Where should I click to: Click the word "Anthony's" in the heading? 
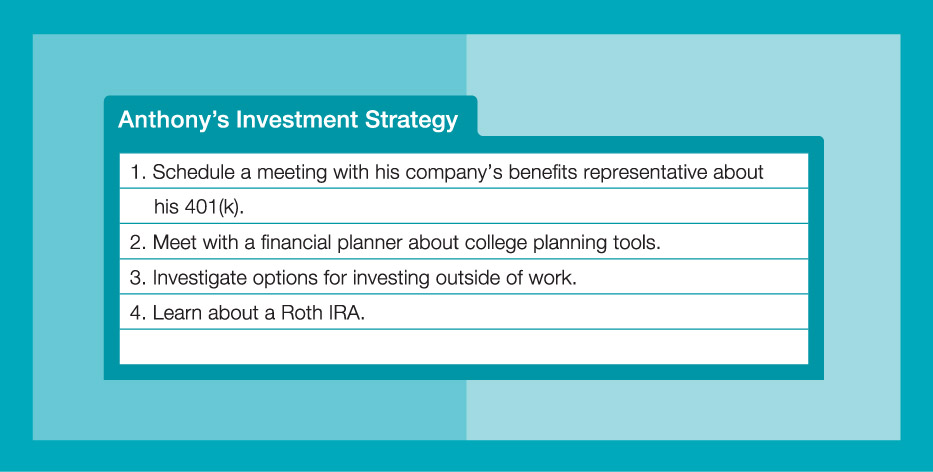(x=163, y=120)
